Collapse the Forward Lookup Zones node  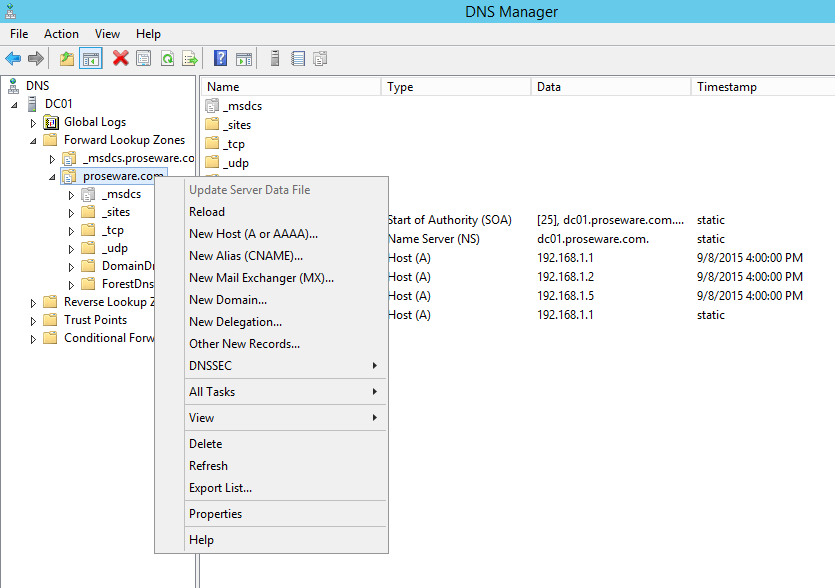click(34, 141)
